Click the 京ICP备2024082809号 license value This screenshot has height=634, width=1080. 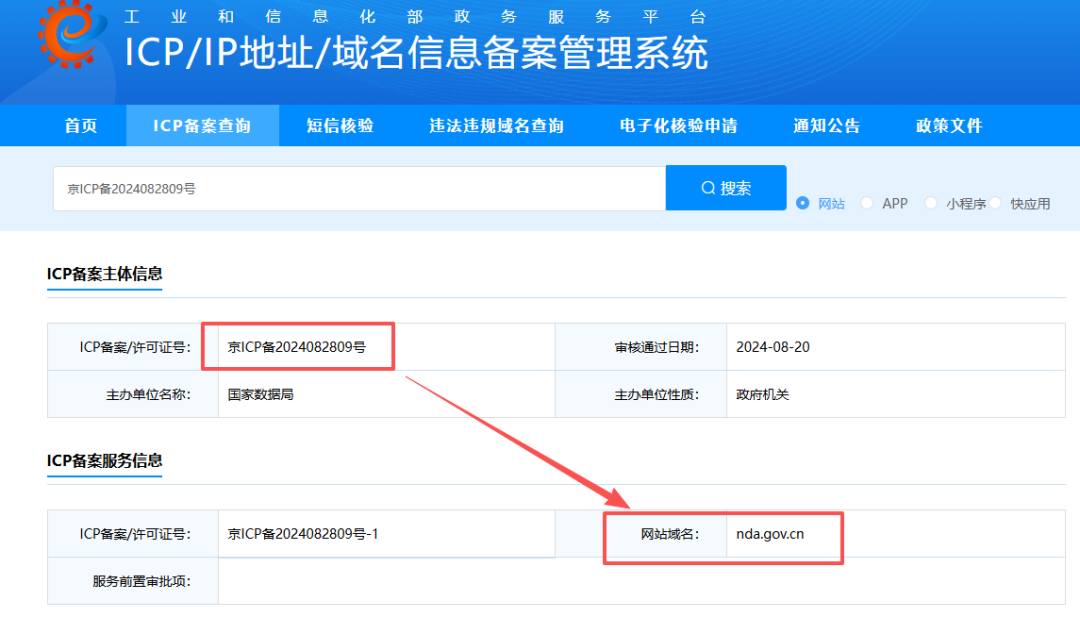point(297,347)
